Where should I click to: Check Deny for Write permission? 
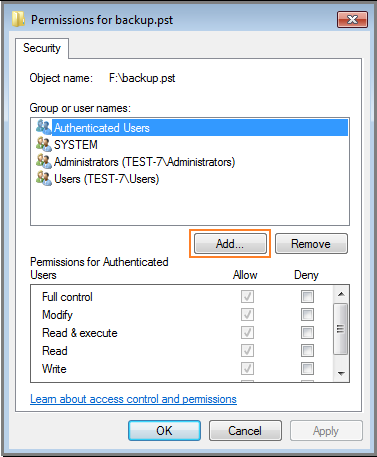pos(307,368)
